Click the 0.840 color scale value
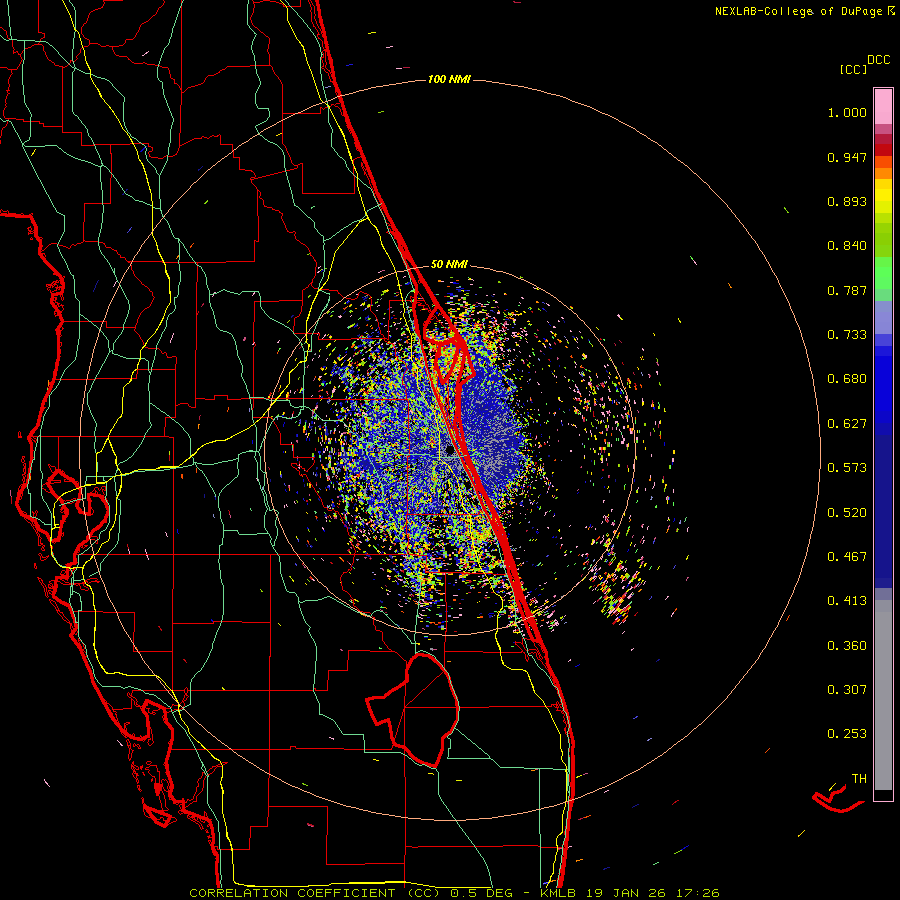 tap(847, 246)
